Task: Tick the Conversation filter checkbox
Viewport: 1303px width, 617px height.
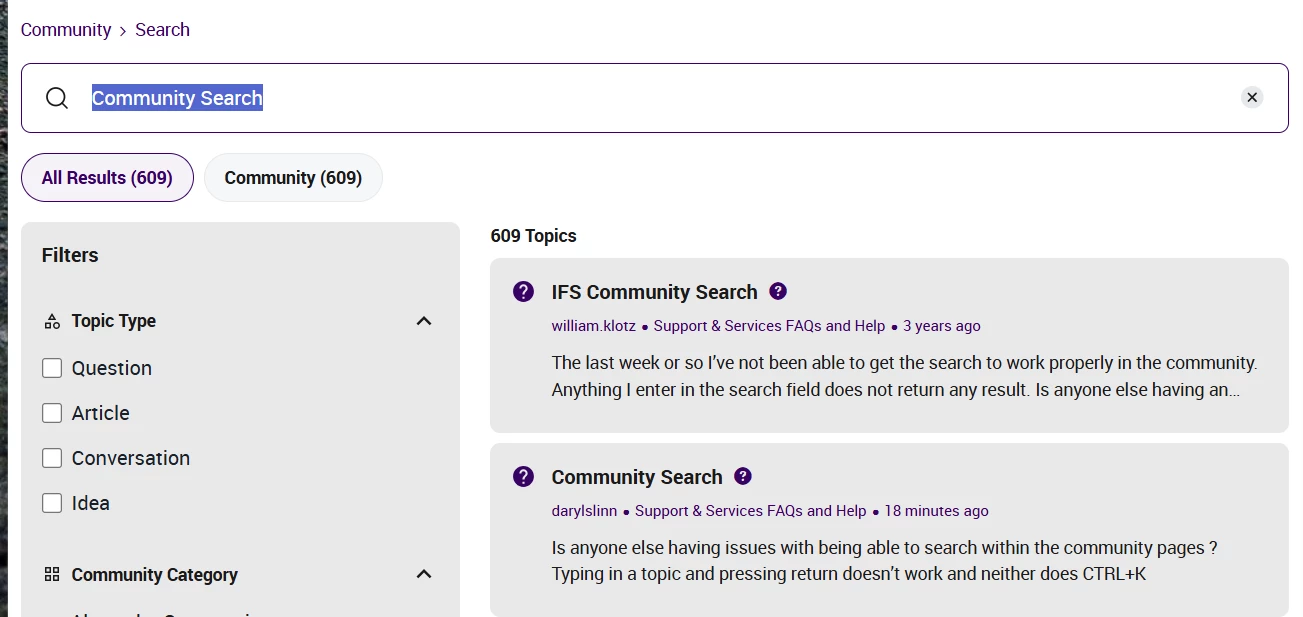Action: 52,458
